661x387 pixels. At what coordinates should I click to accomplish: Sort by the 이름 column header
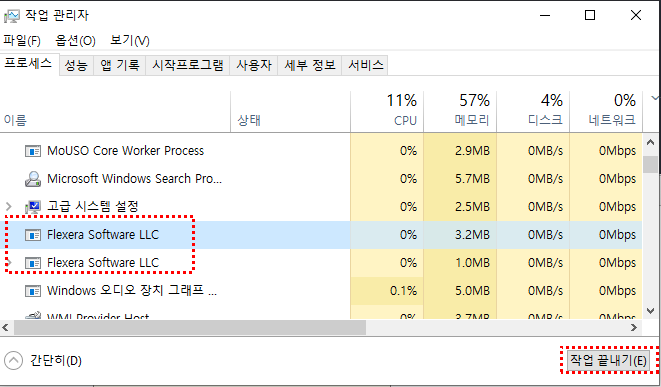pyautogui.click(x=115, y=112)
